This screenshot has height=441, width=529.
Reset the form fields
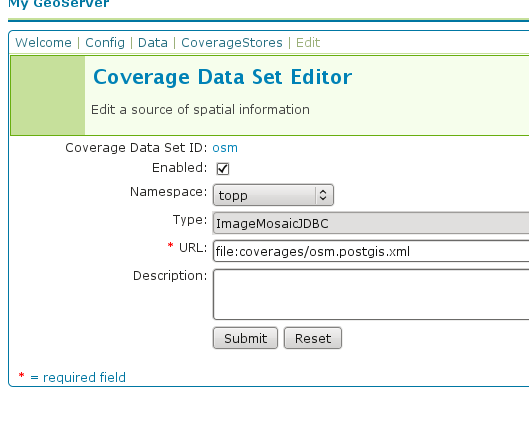tap(313, 338)
